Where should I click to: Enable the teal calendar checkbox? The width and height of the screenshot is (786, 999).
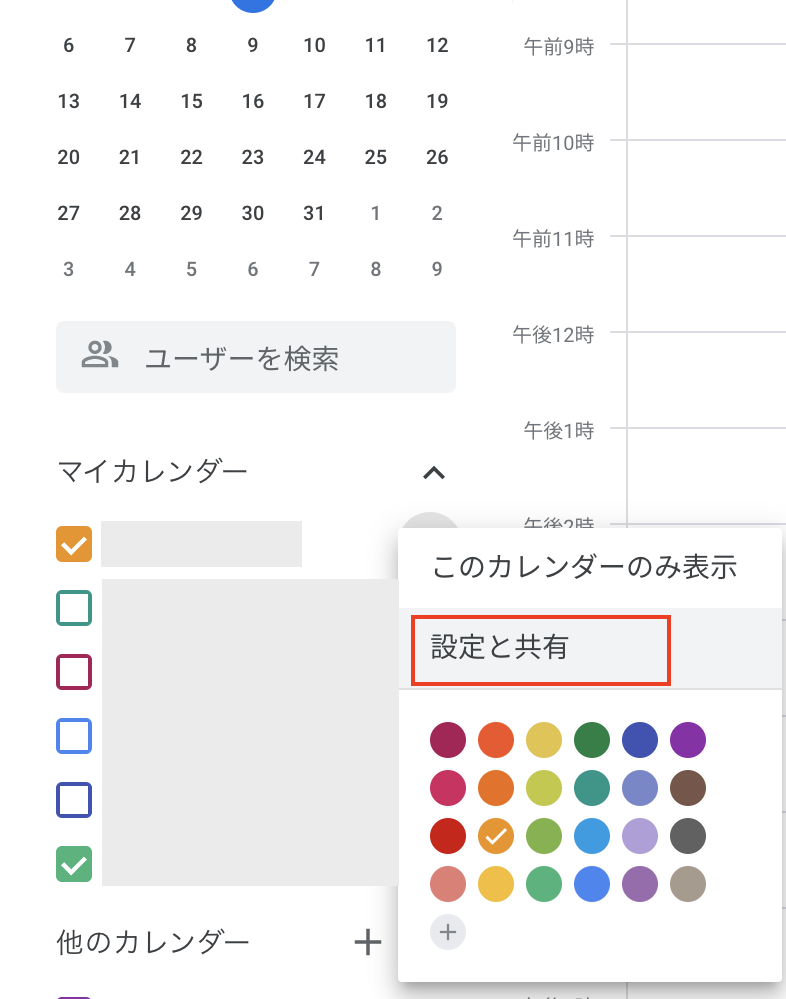coord(74,608)
